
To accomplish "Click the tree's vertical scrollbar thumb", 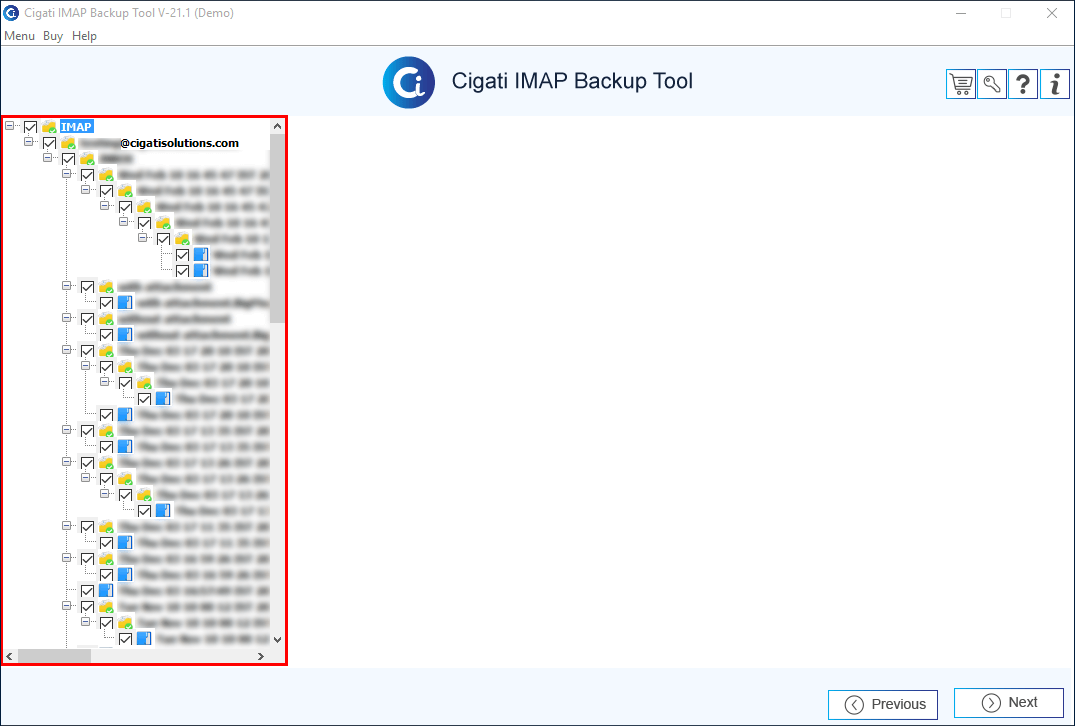I will 277,228.
